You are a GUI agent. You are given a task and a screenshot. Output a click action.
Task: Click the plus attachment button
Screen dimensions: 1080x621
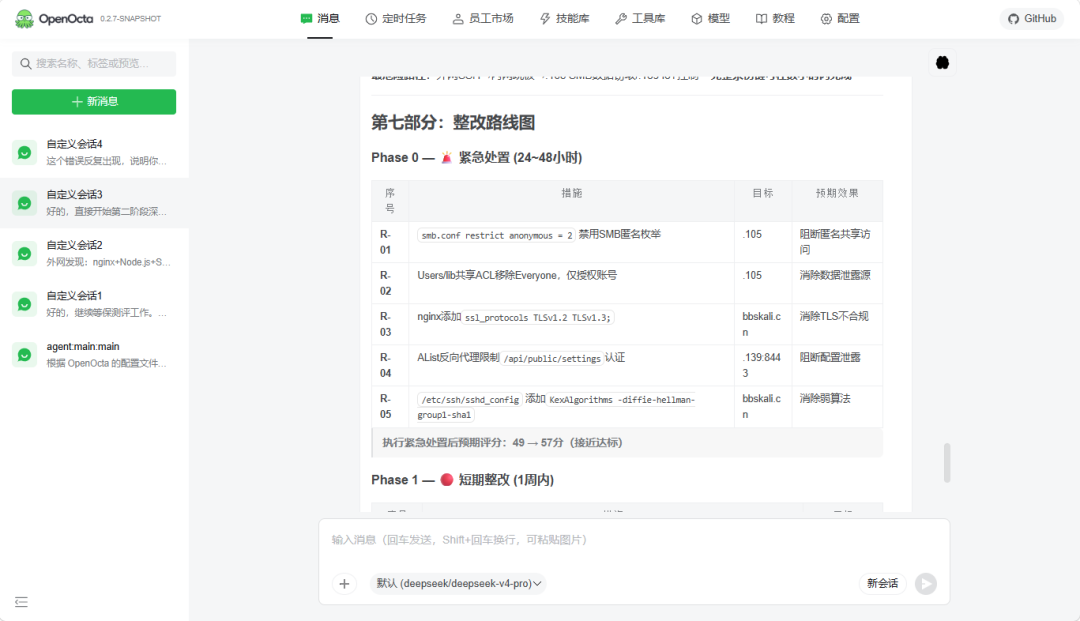click(x=344, y=584)
